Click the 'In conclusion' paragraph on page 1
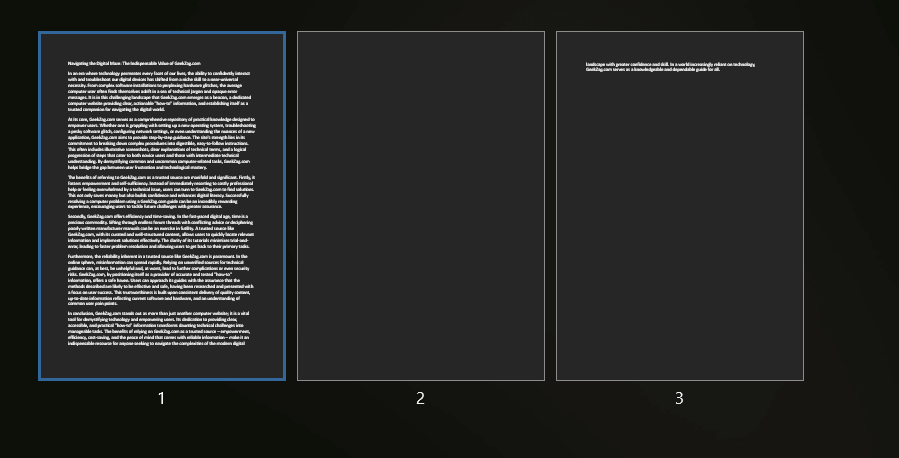Screen dimensions: 899x458 [x=159, y=328]
